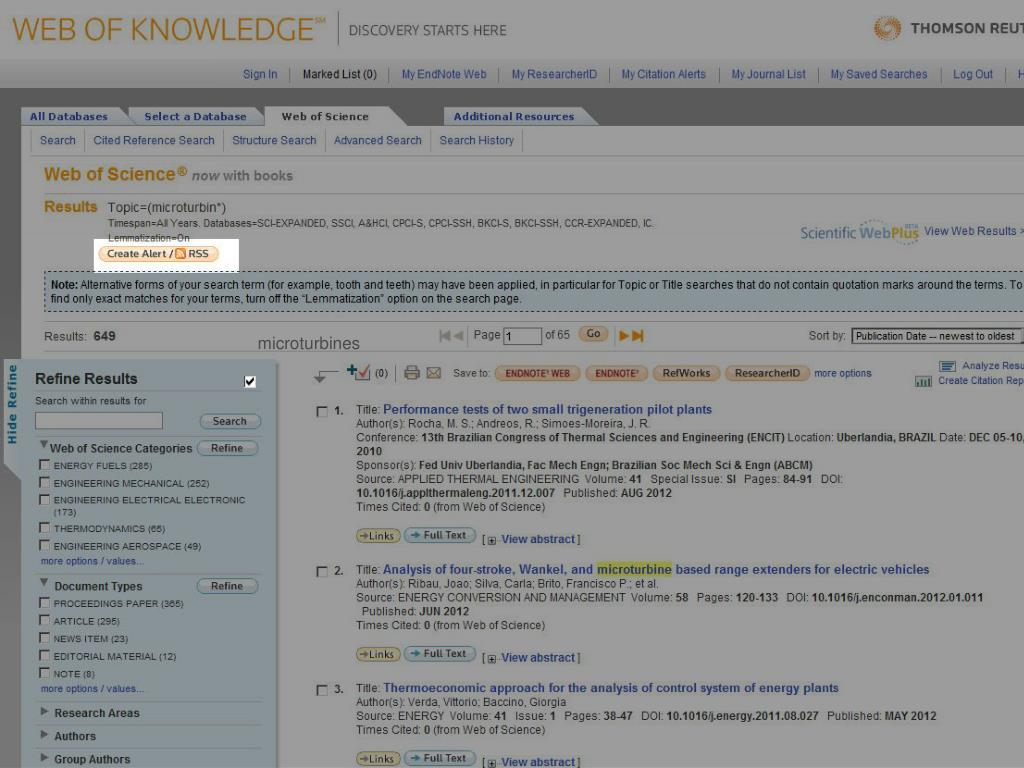Click the plus icon beside result 1 View abstract
Viewport: 1024px width, 768px height.
(492, 540)
